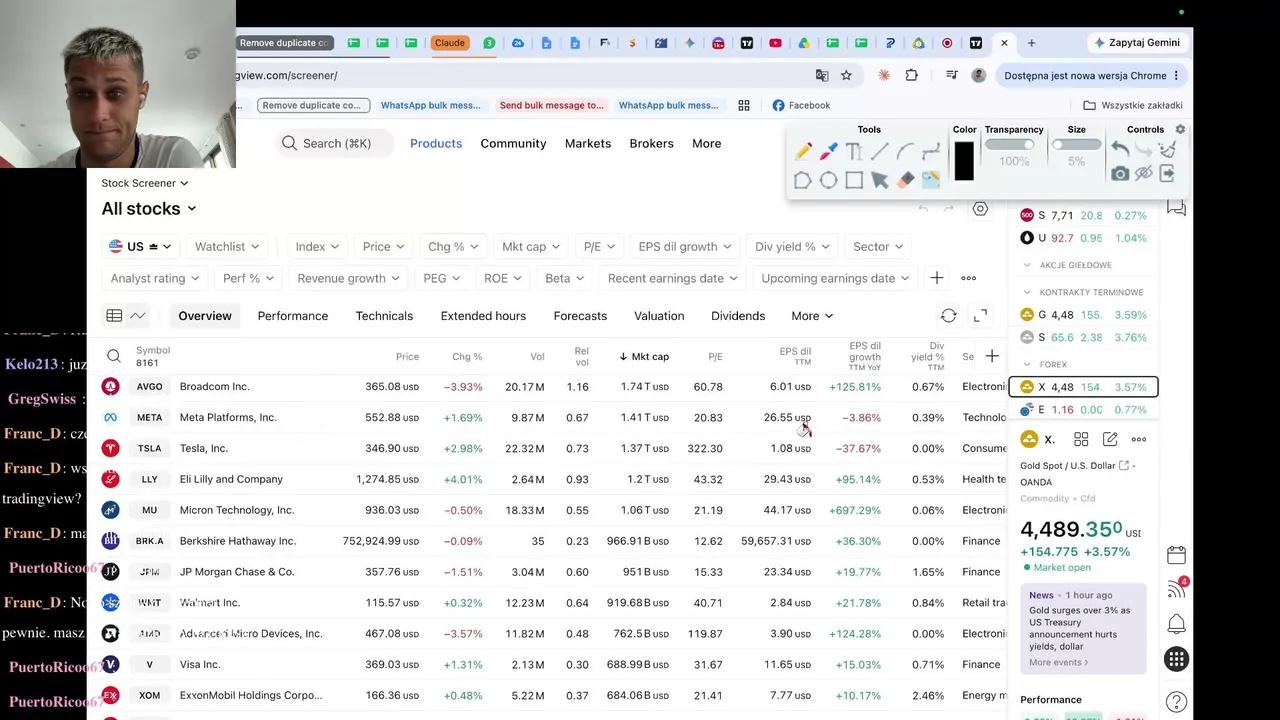The image size is (1280, 720).
Task: Exit the annotation toolbar
Action: [x=1167, y=174]
